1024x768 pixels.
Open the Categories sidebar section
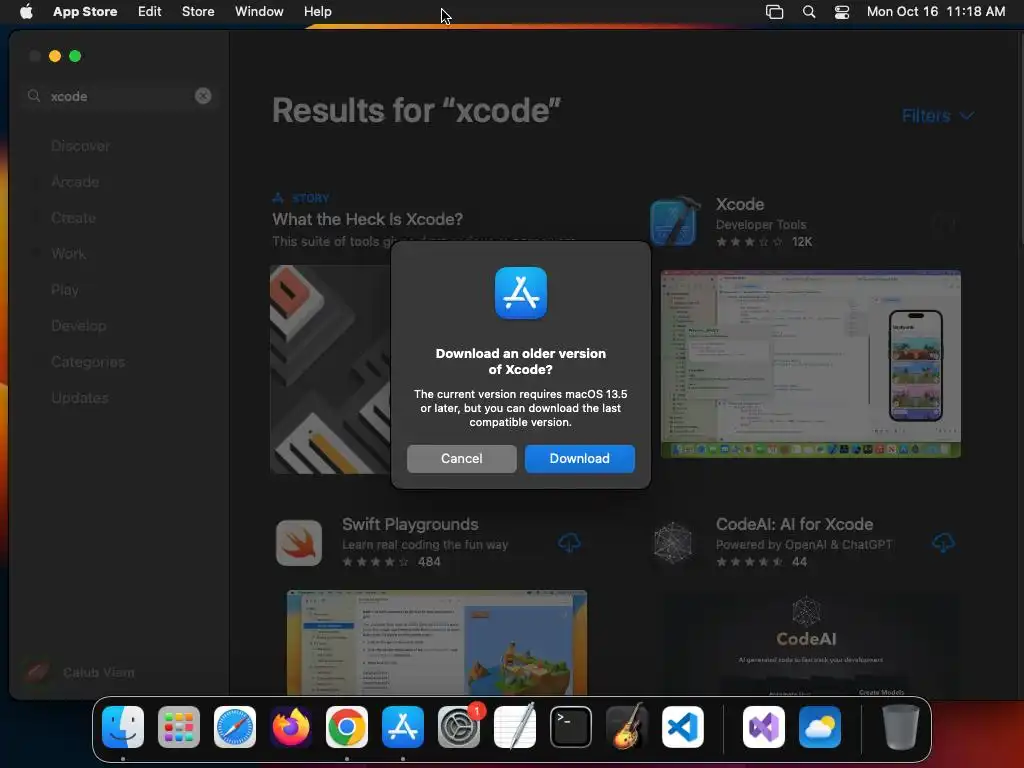(x=88, y=362)
